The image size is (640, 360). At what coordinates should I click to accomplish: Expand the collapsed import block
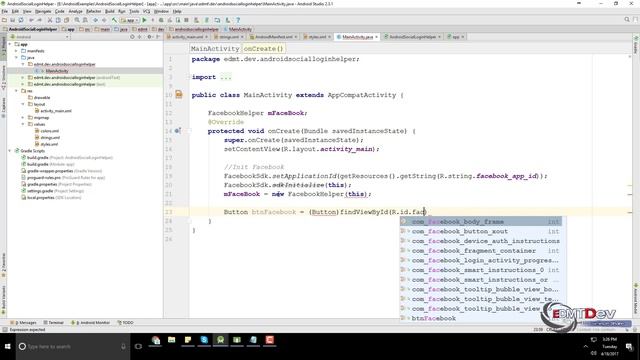tap(226, 77)
